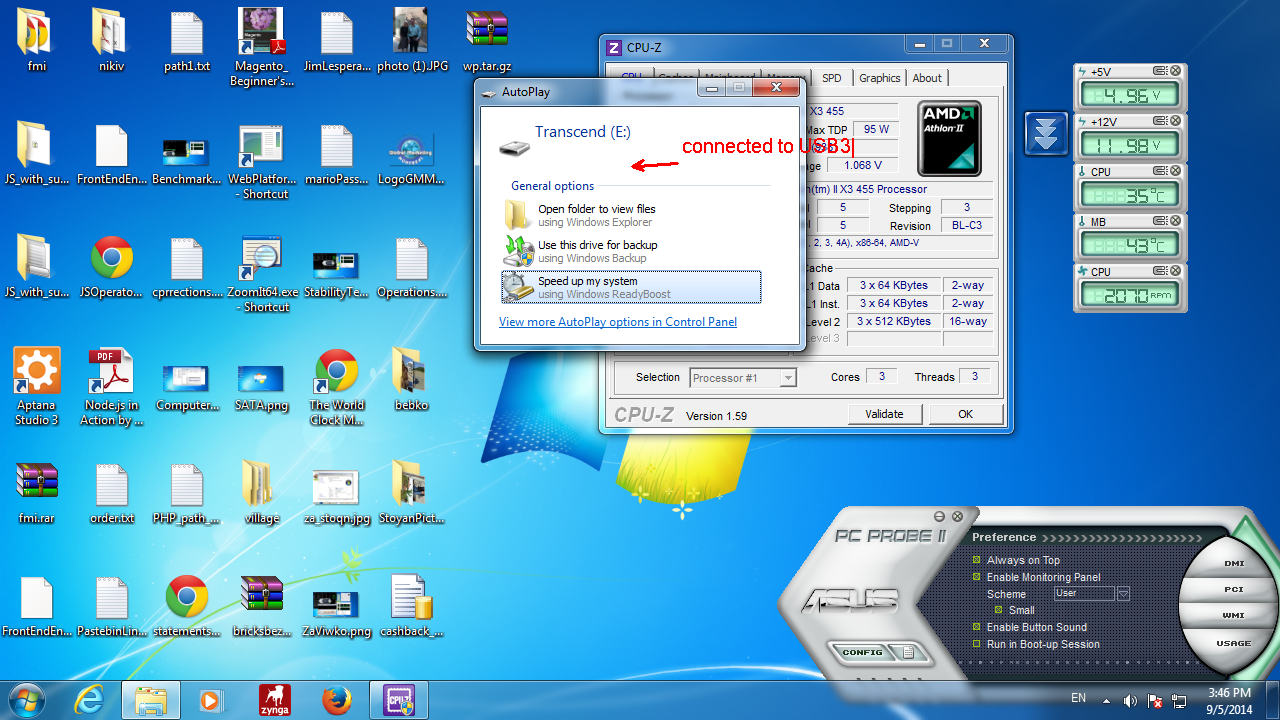Open View more AutoPlay options link
Viewport: 1280px width, 720px height.
coord(618,322)
